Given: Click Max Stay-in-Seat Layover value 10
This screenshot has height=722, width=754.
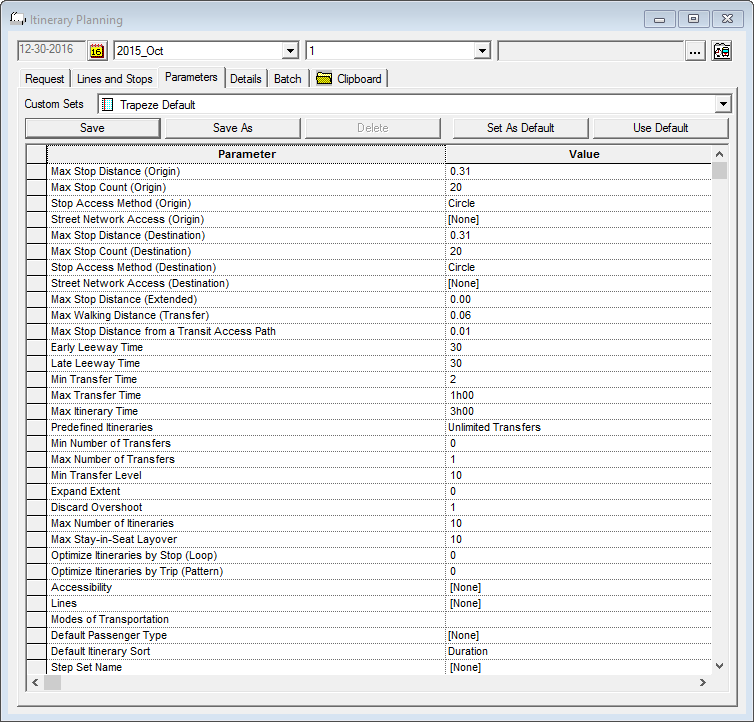Looking at the screenshot, I should point(578,540).
